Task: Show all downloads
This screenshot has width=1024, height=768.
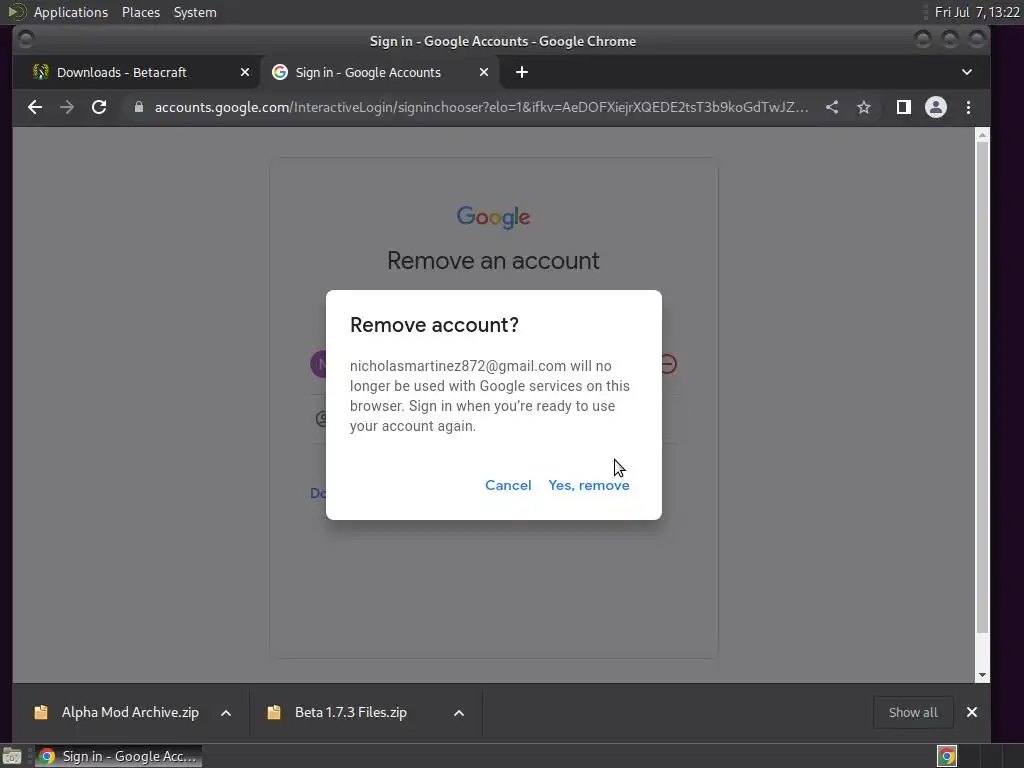Action: (x=913, y=712)
